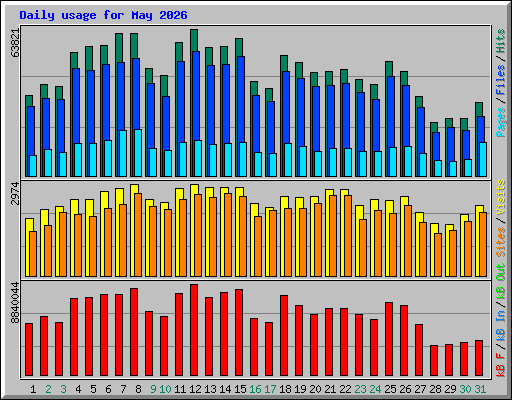This screenshot has height=400, width=512.
Task: Select day 2 on the x-axis
Action: [48, 389]
